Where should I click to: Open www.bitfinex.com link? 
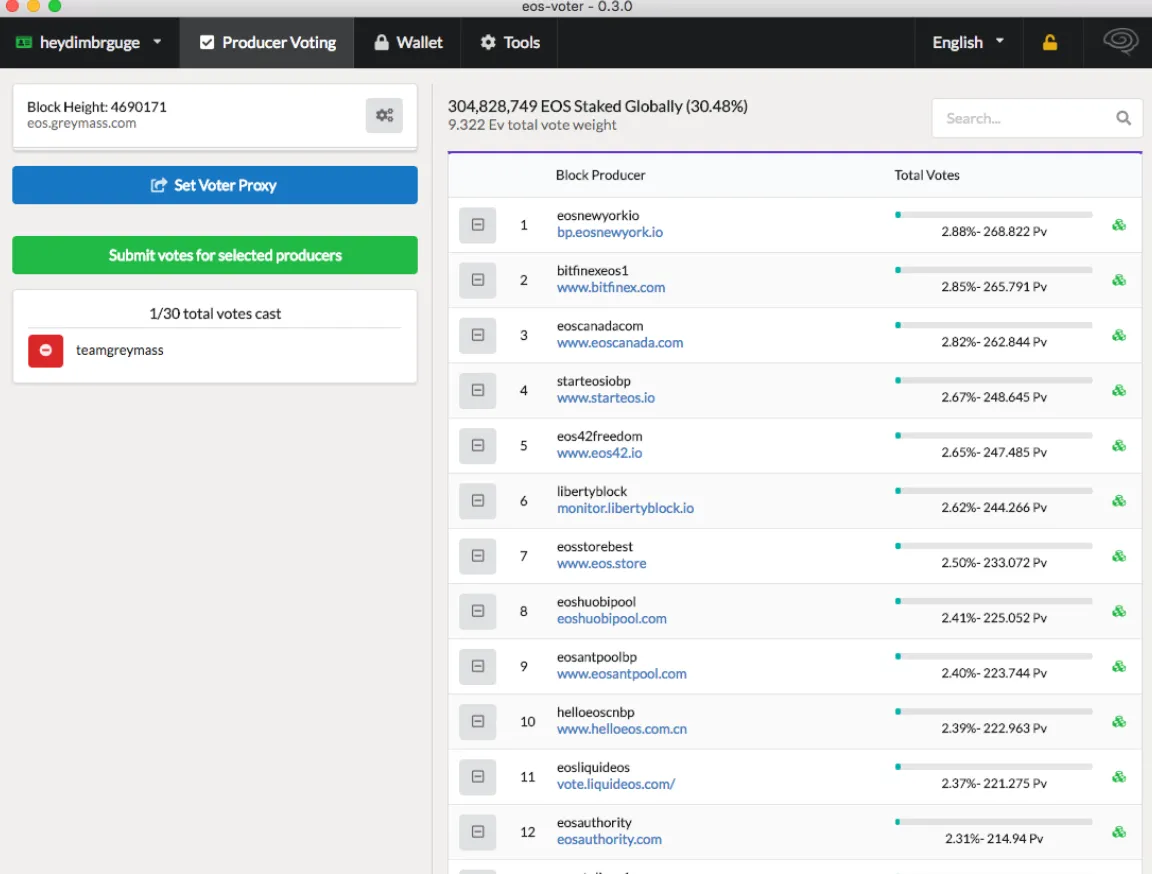point(611,287)
